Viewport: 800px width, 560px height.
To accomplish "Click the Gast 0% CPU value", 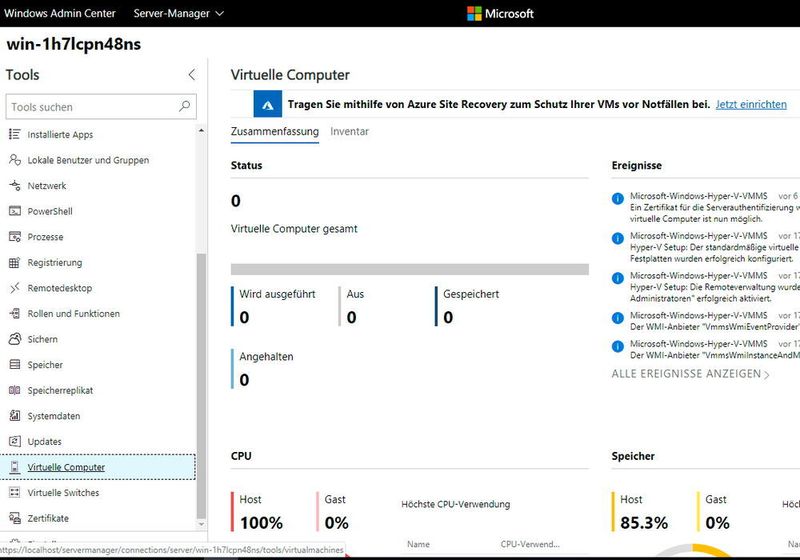I will [x=337, y=523].
